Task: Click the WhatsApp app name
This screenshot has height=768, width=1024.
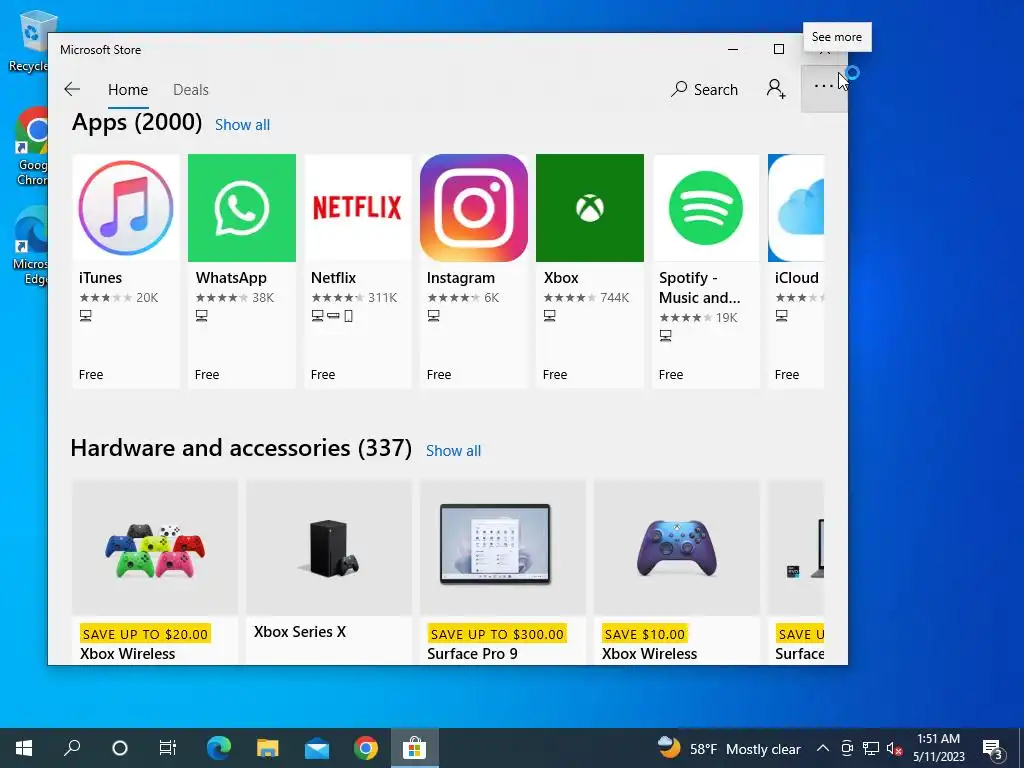Action: pos(231,278)
